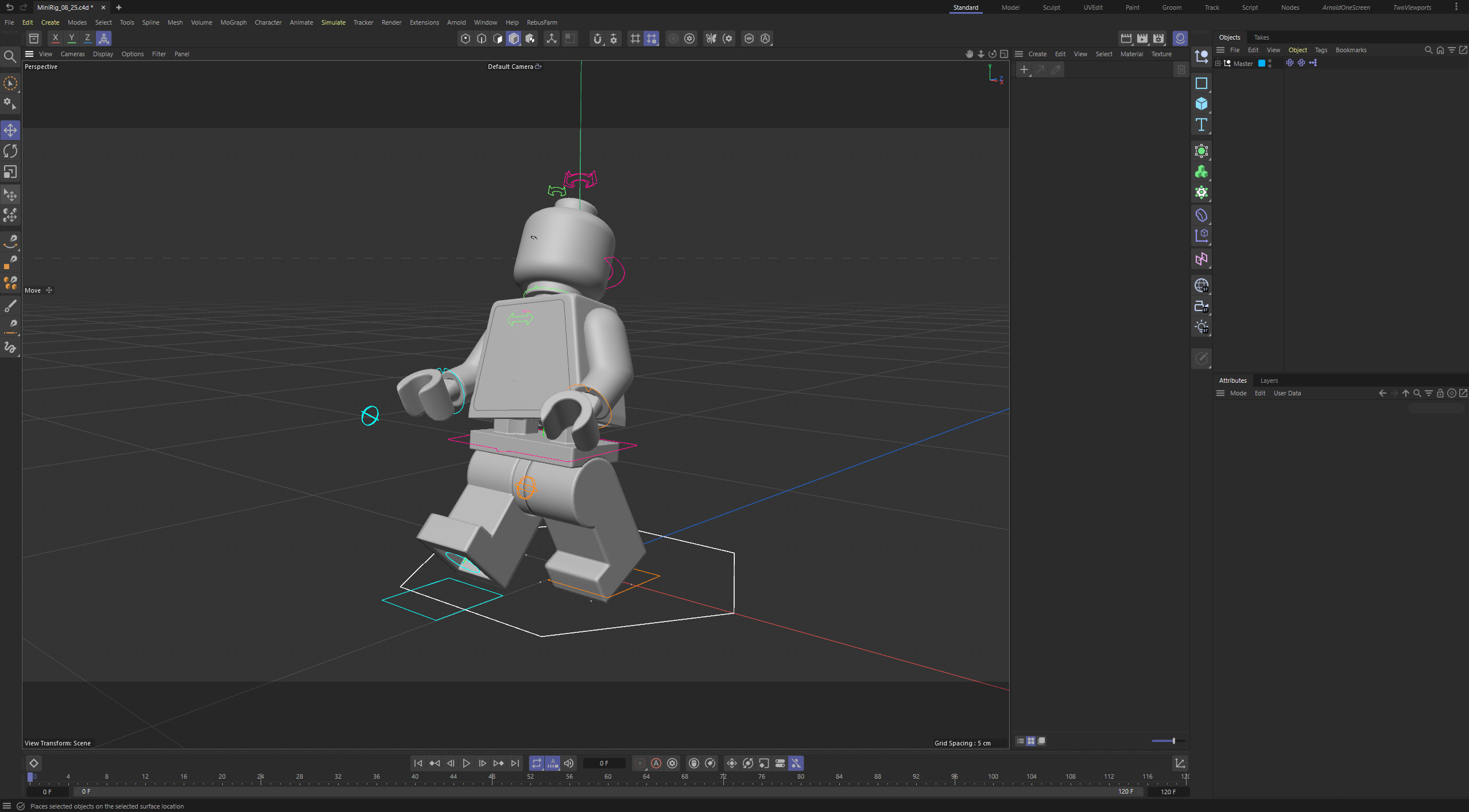Switch to the Takes tab
Image resolution: width=1469 pixels, height=812 pixels.
point(1262,37)
